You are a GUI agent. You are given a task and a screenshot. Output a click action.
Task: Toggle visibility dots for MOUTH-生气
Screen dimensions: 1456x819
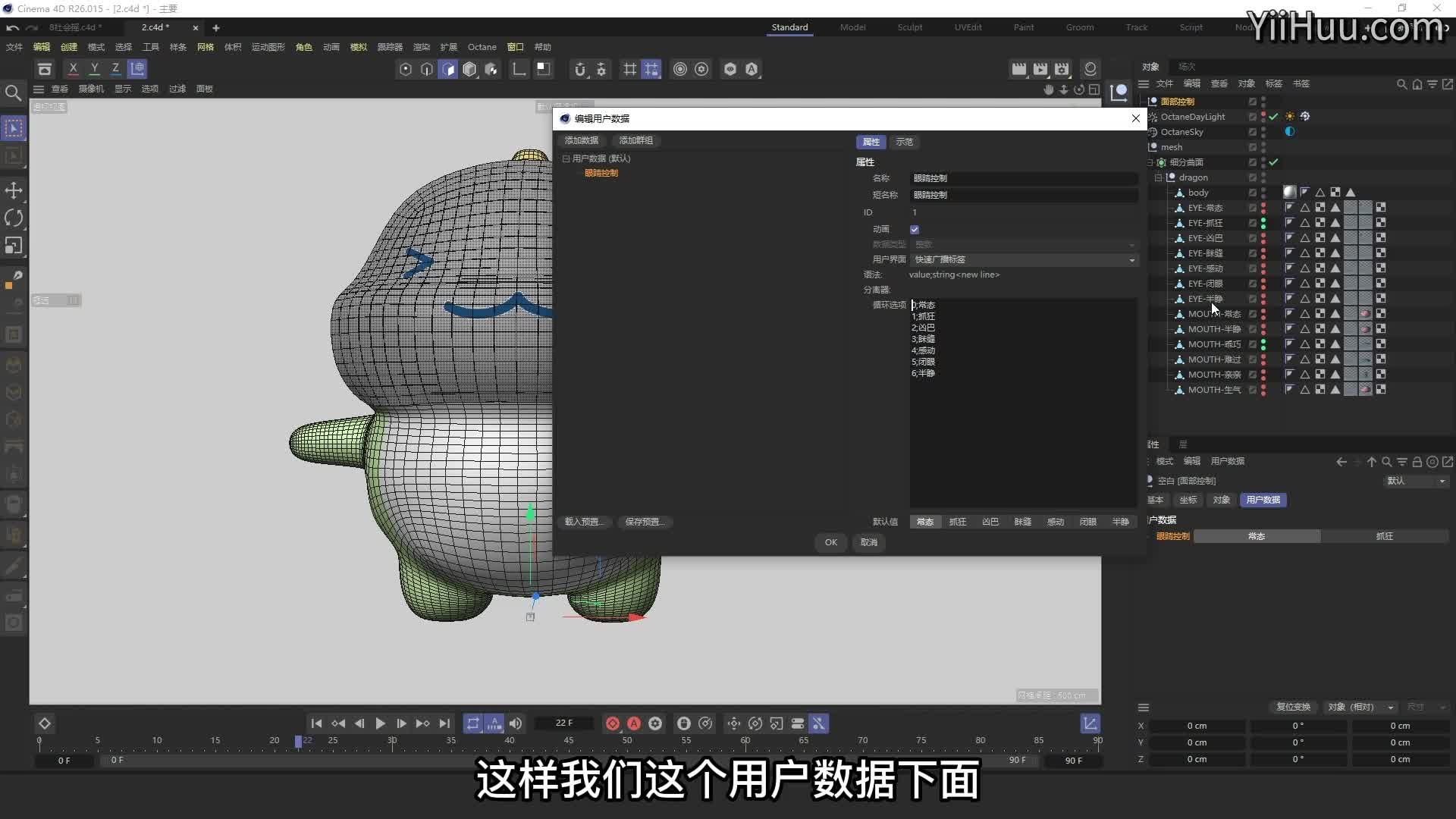[1263, 390]
